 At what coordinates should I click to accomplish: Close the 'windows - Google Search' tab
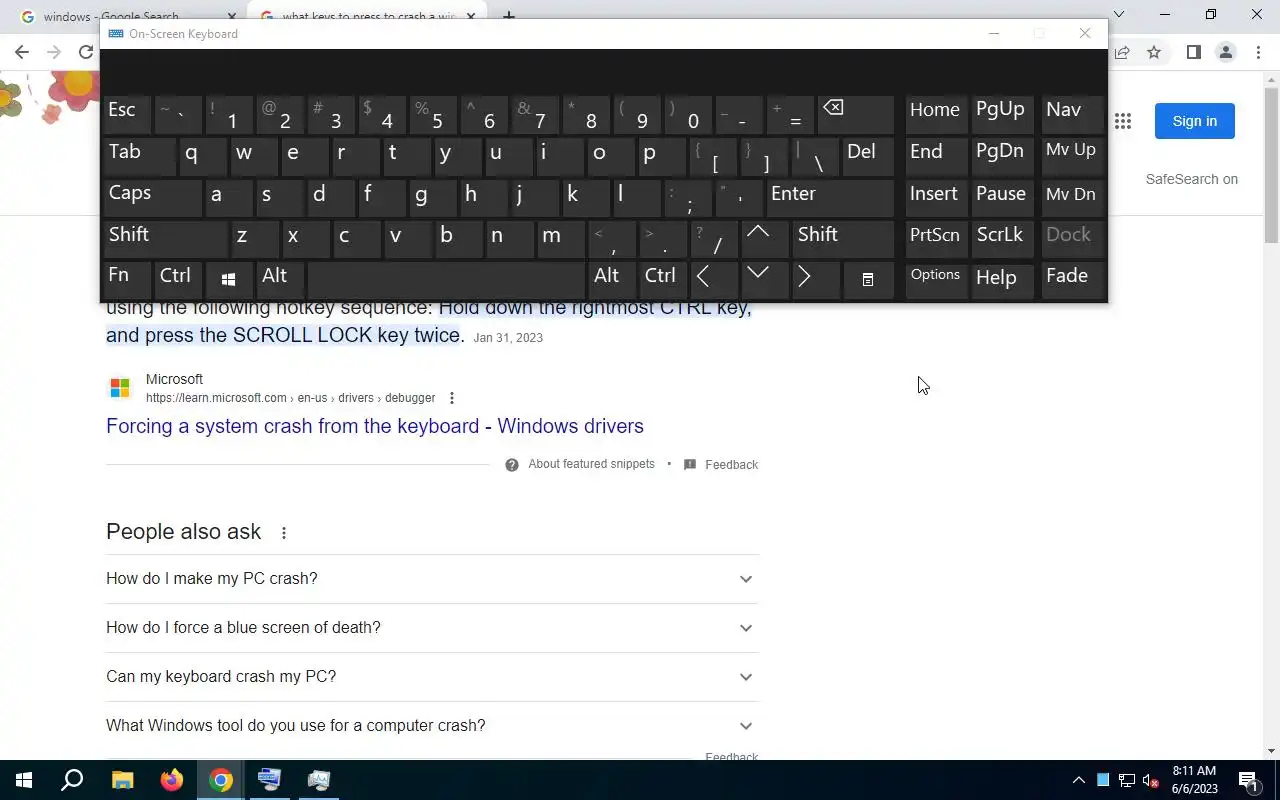tap(232, 16)
